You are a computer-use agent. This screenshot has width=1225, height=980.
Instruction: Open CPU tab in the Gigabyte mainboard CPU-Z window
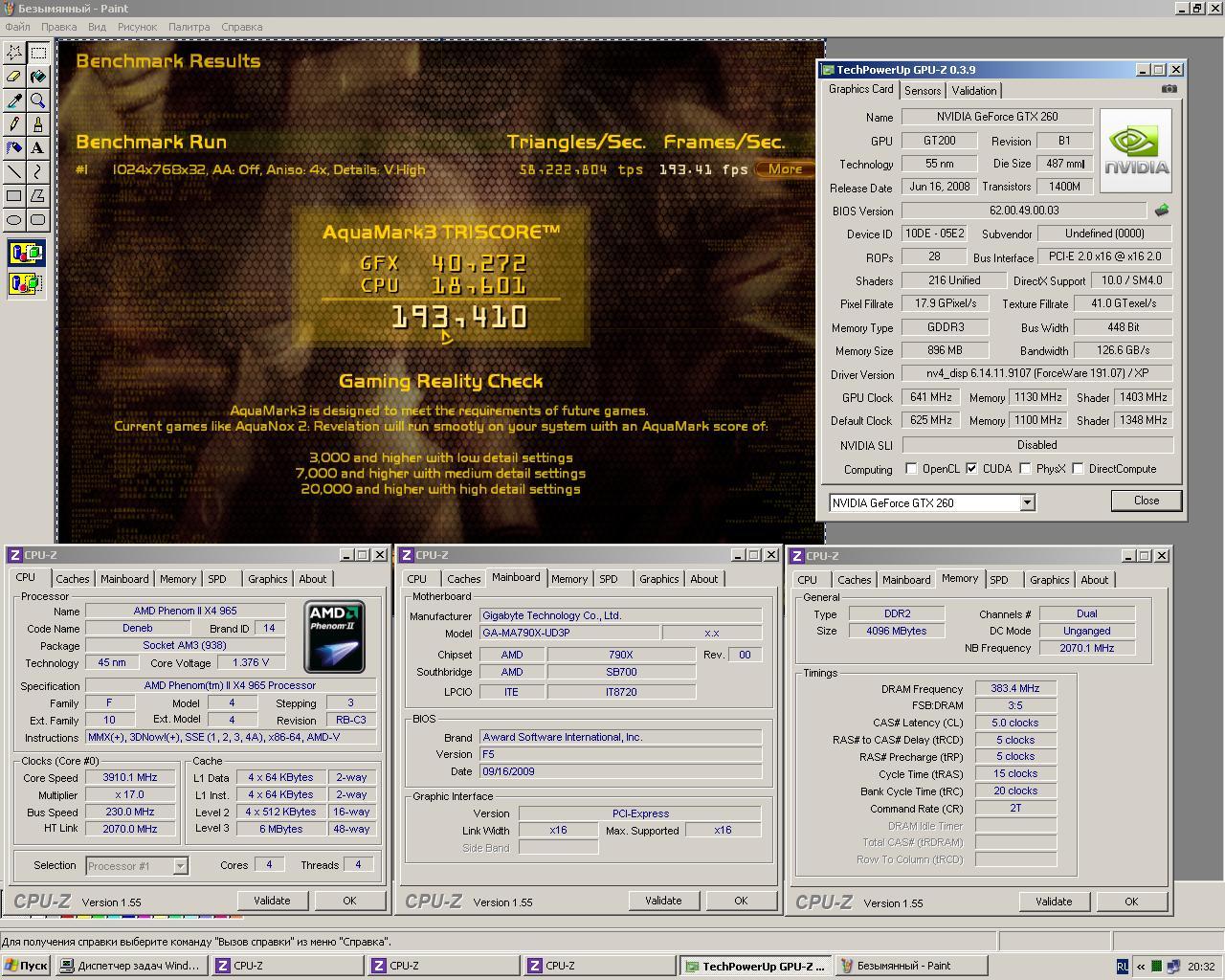point(417,579)
